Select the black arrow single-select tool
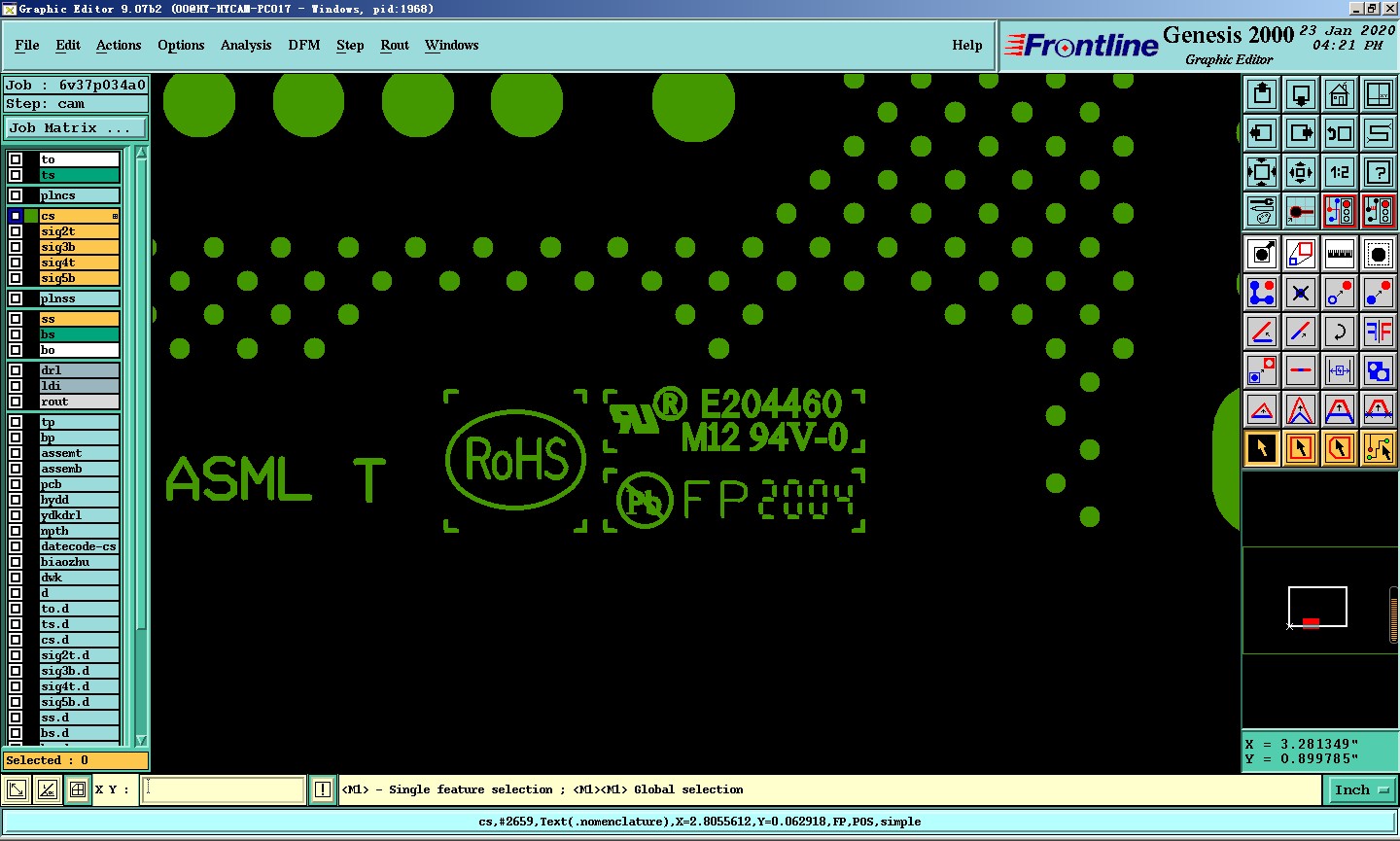The height and width of the screenshot is (841, 1400). point(1262,448)
